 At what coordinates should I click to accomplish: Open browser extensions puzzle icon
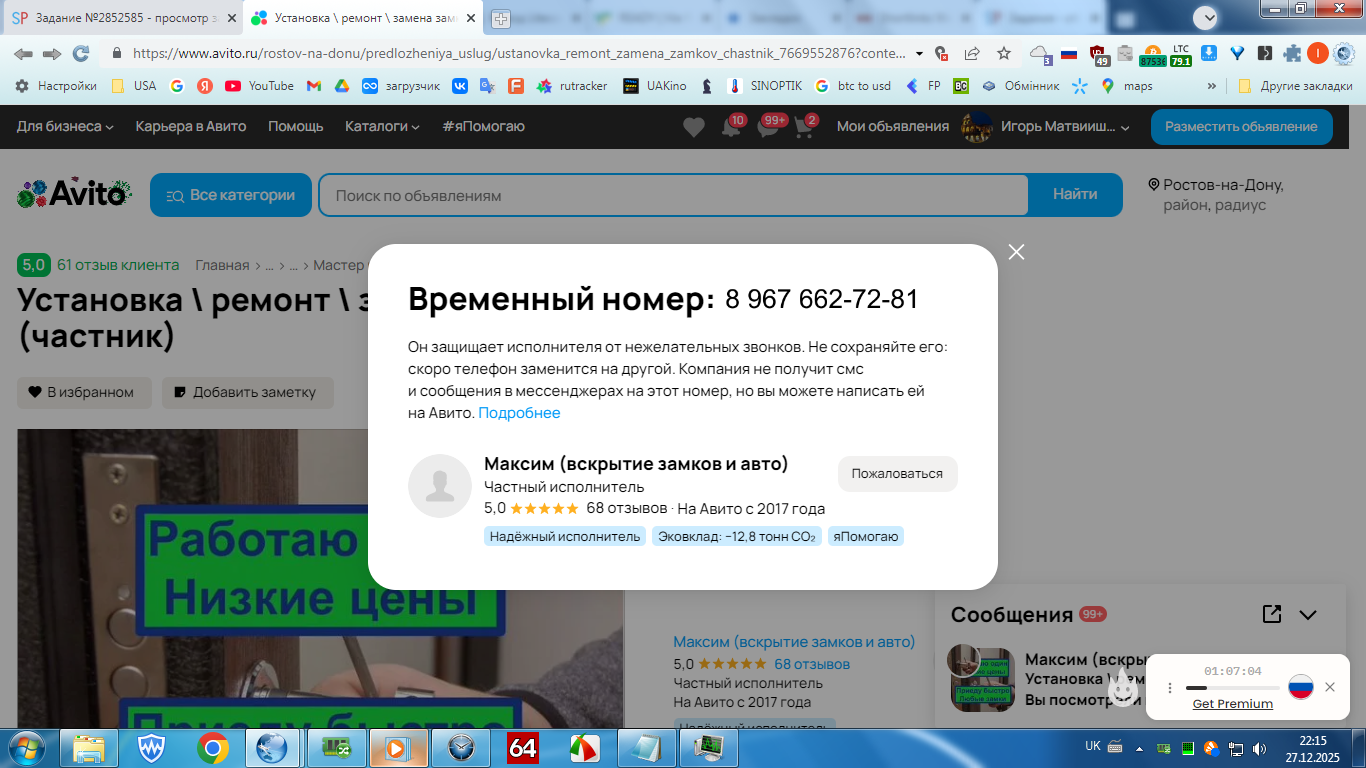point(1292,53)
